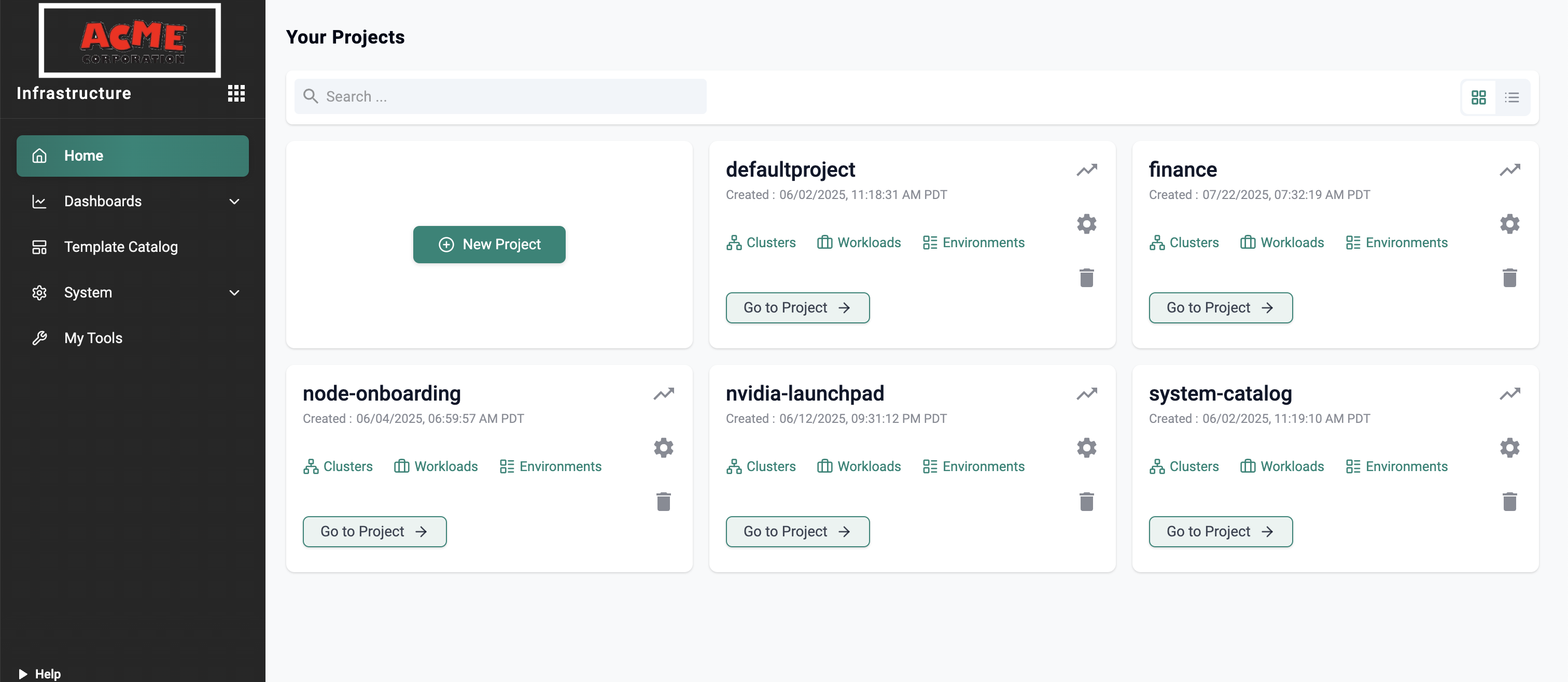Click the nvidia-launchpad title
The width and height of the screenshot is (1568, 682).
[805, 394]
